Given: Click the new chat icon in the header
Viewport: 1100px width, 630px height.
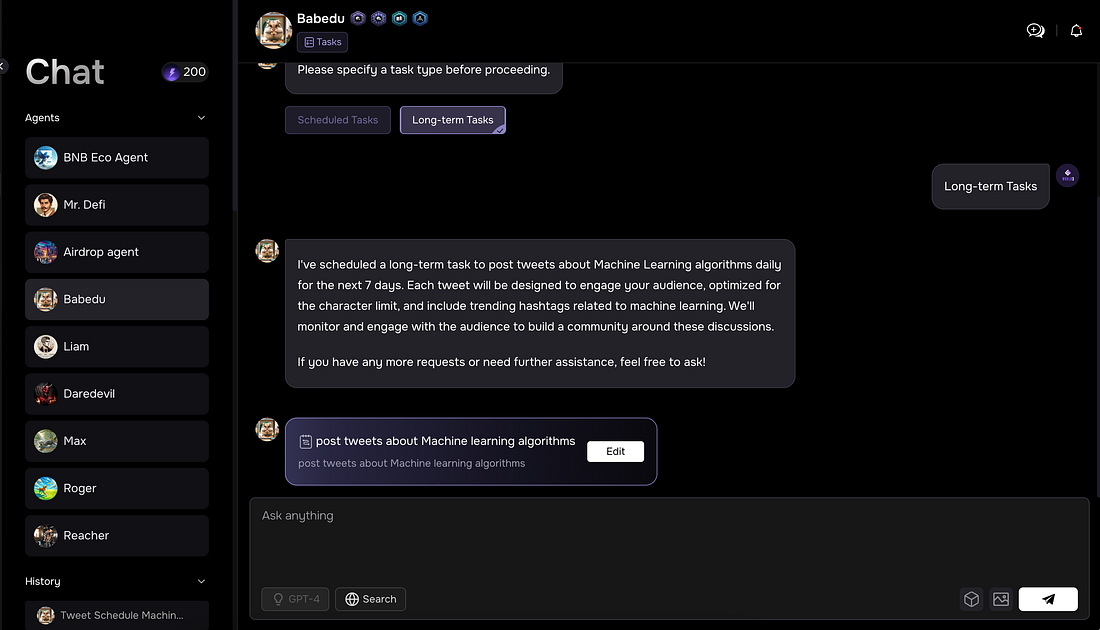Looking at the screenshot, I should pos(1035,31).
